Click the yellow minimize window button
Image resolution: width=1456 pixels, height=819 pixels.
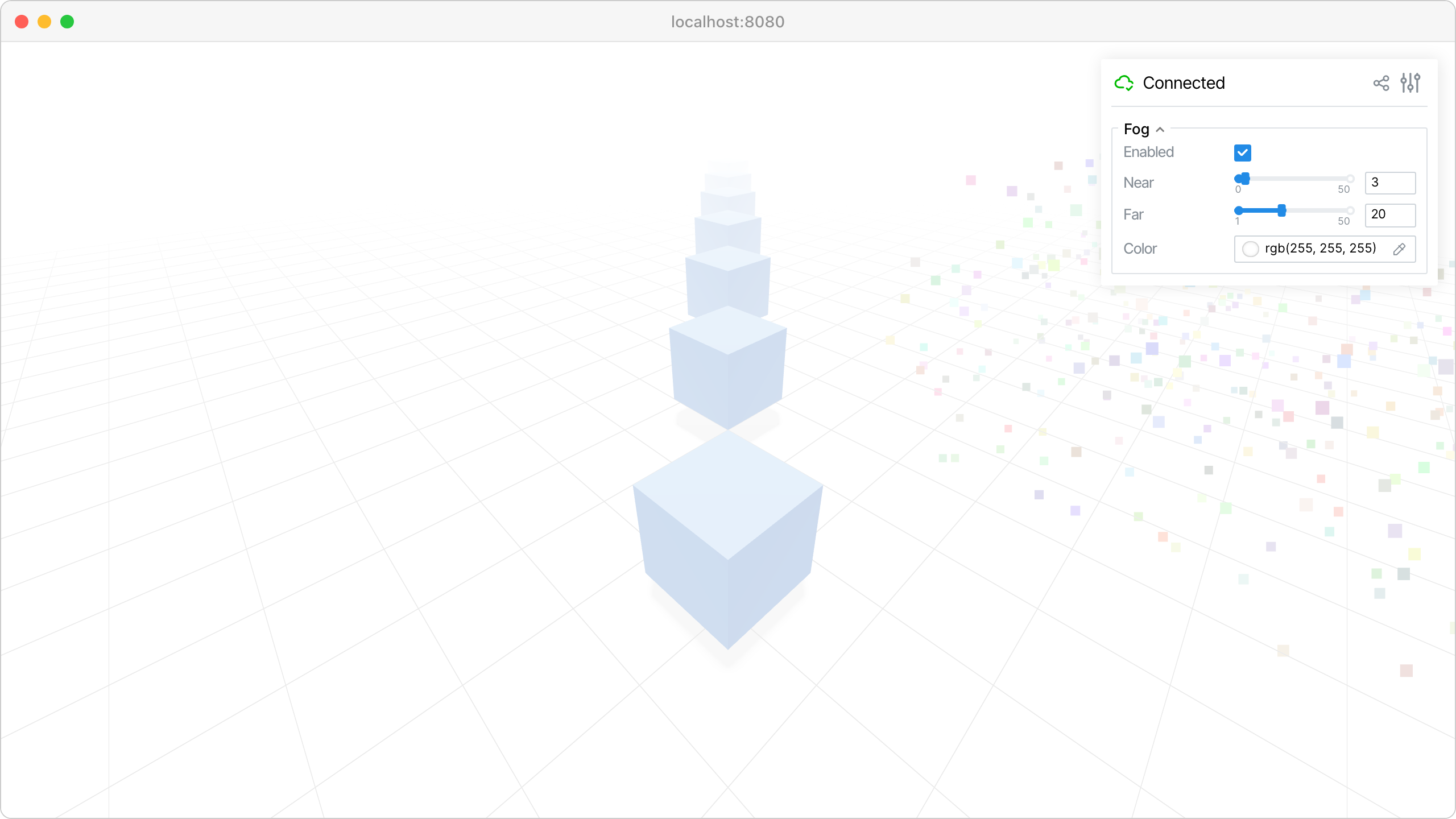coord(44,22)
